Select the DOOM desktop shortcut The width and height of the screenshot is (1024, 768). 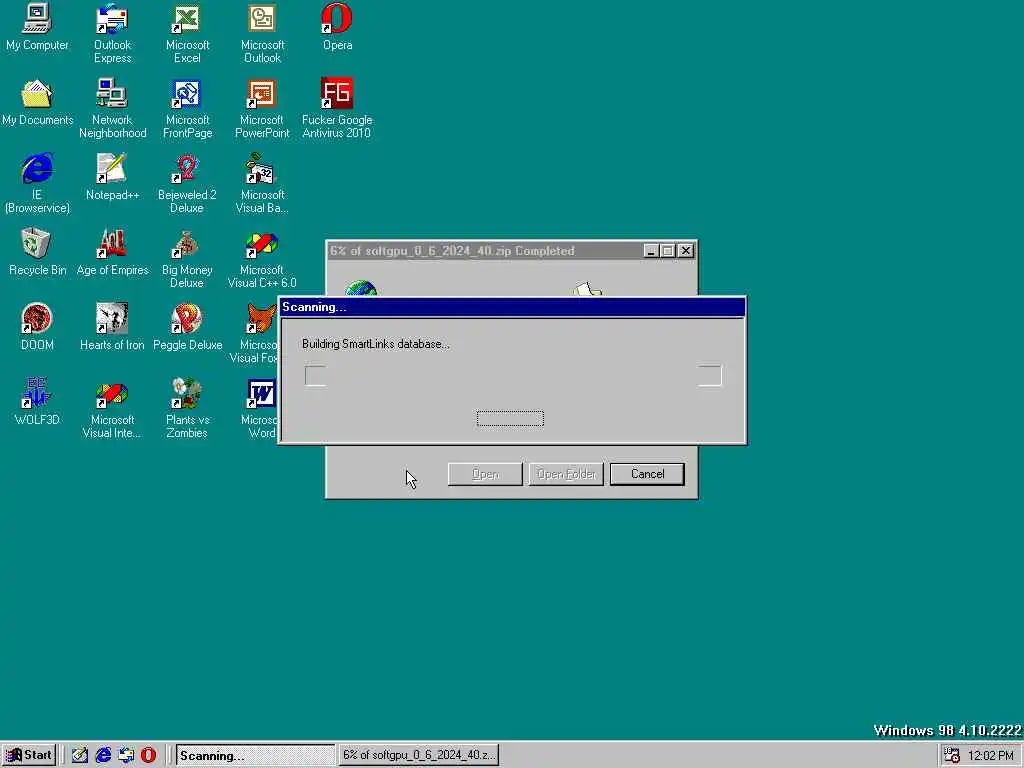(37, 327)
